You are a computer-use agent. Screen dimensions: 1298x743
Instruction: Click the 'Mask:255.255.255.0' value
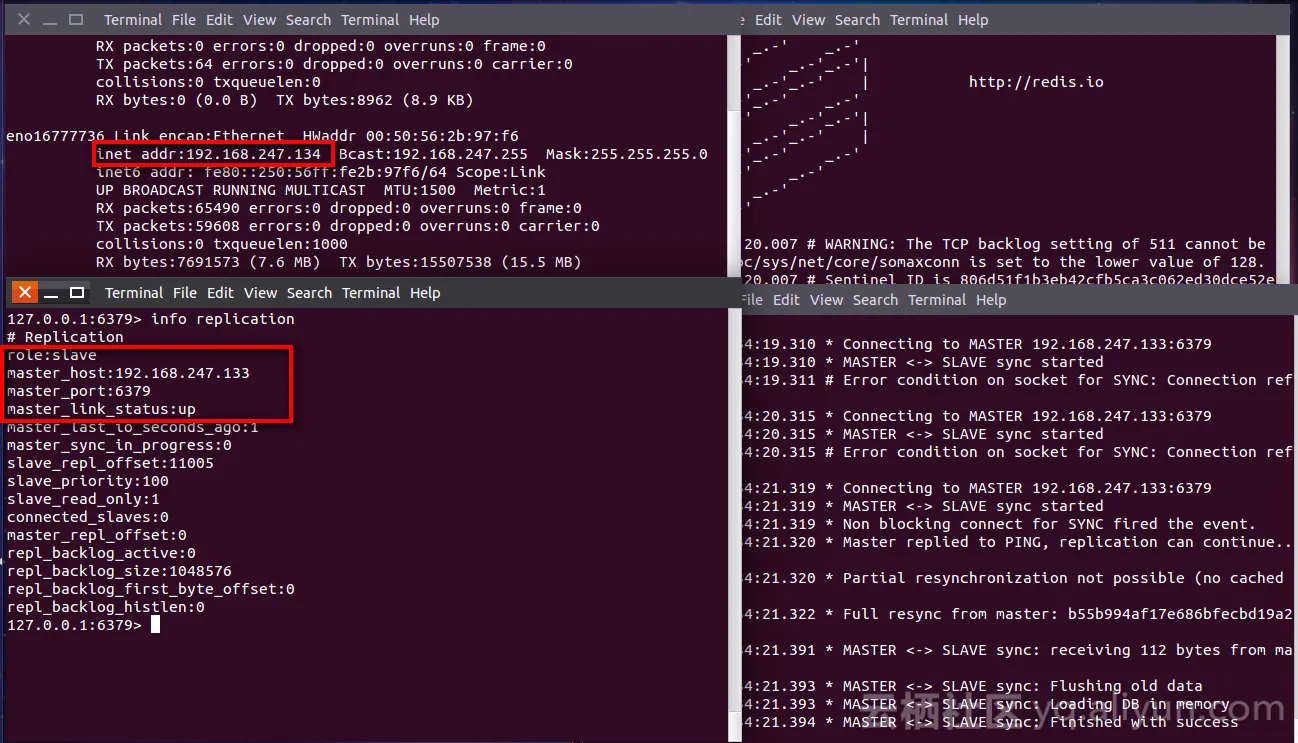627,154
